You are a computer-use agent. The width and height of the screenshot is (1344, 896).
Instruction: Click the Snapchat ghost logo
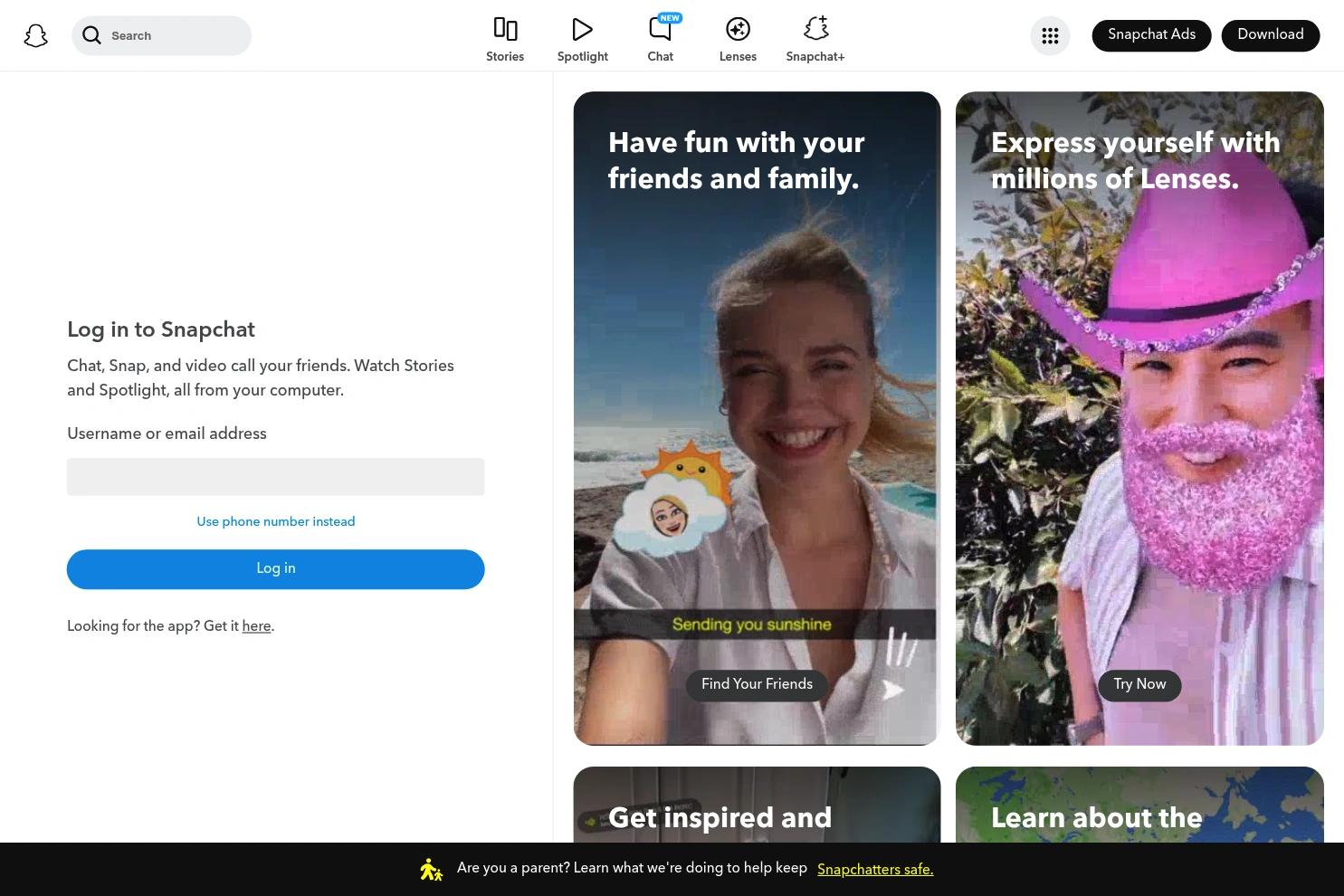pos(36,36)
